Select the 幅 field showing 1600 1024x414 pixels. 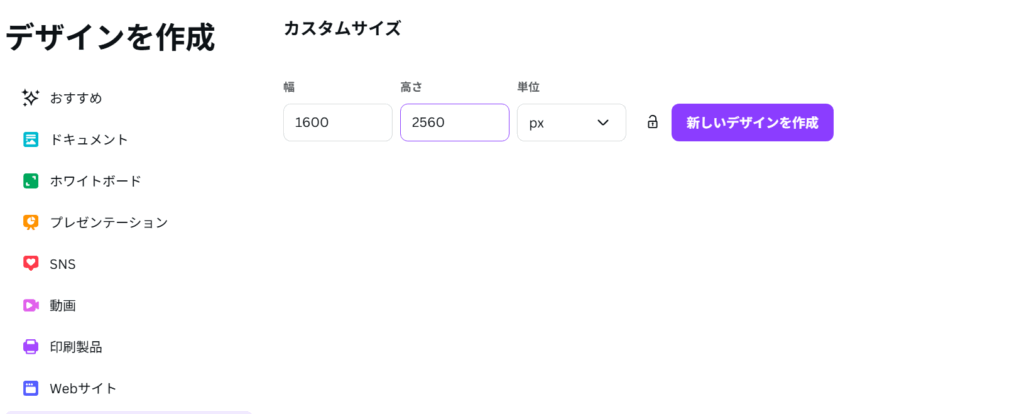coord(338,123)
